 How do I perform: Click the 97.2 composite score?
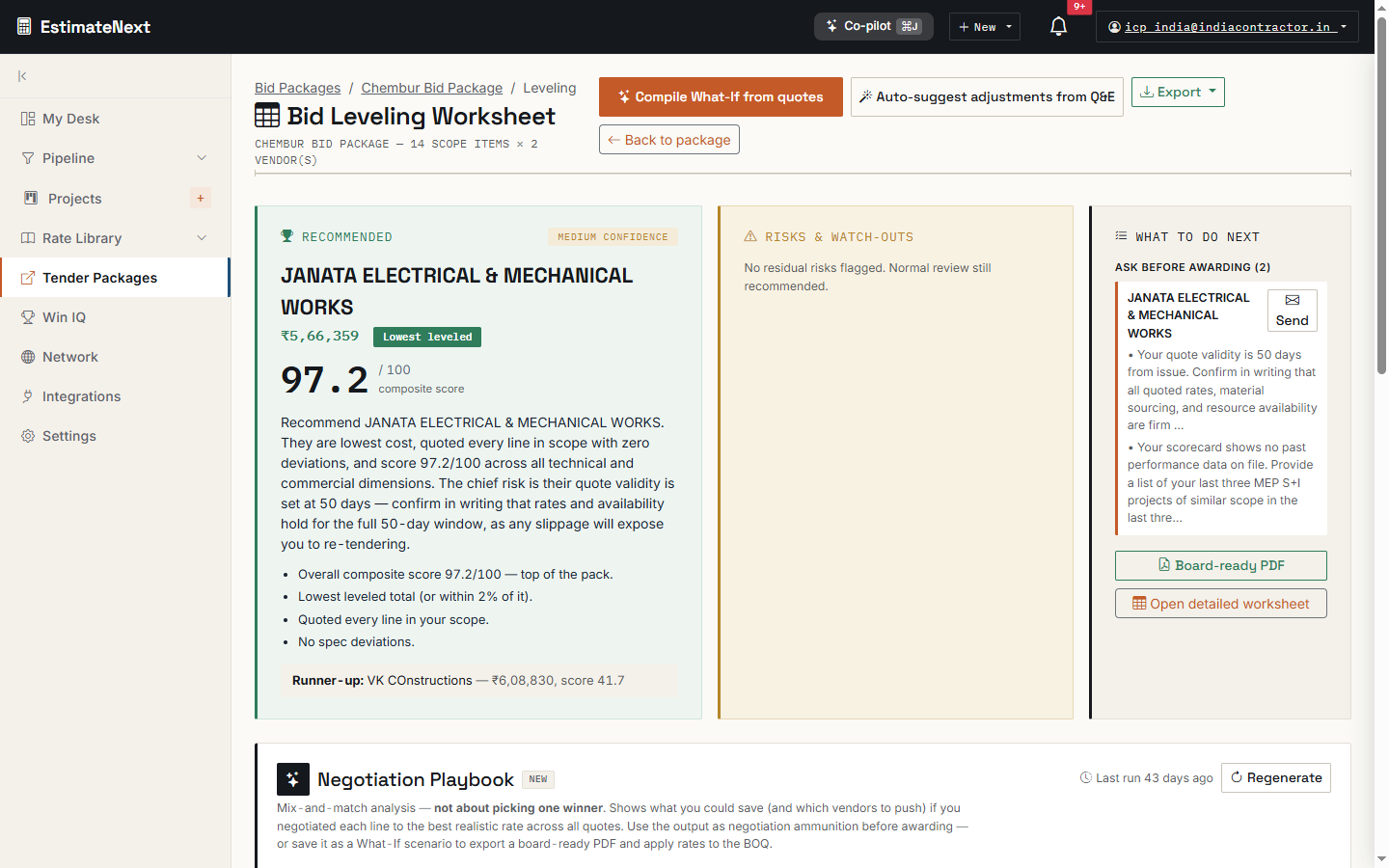pos(324,380)
